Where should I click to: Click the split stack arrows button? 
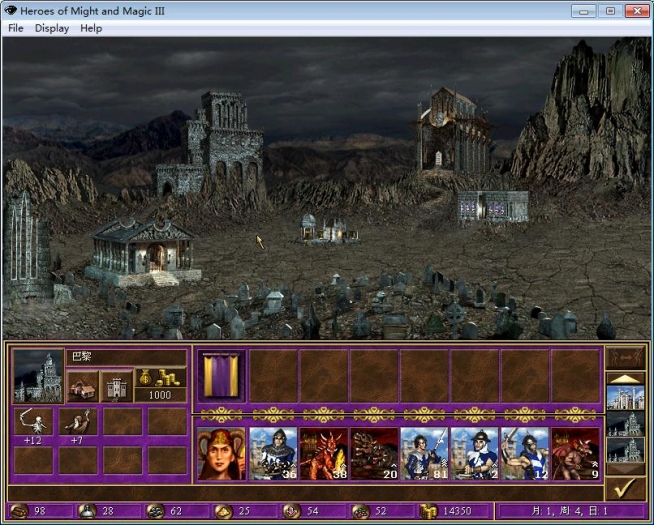(625, 357)
